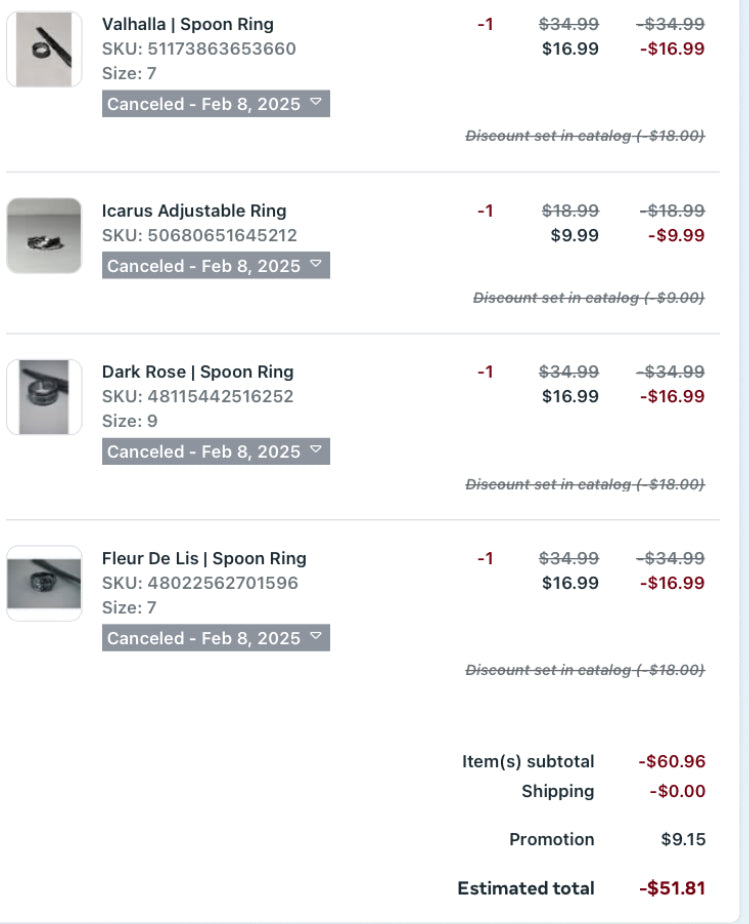Click the Item(s) subtotal amount -$60.96
This screenshot has height=924, width=749.
[672, 762]
